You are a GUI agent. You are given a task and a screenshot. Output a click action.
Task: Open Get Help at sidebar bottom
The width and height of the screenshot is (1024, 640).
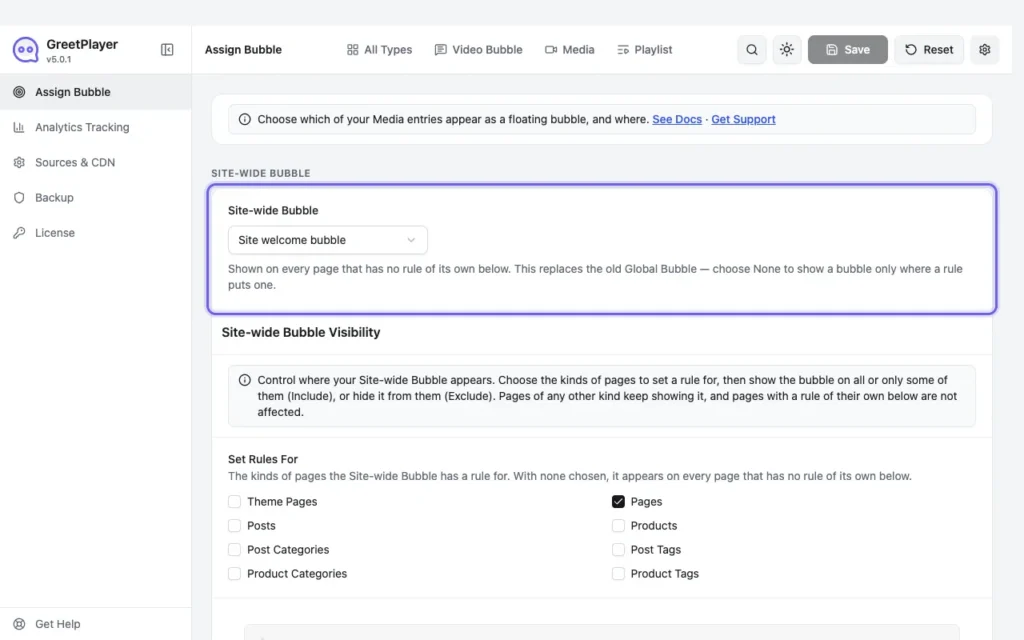click(x=95, y=624)
